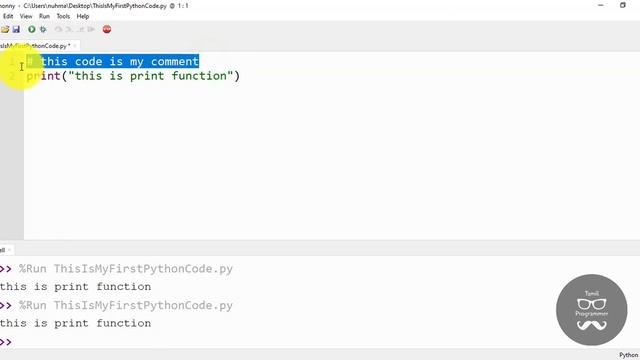Open the Help menu
Image resolution: width=640 pixels, height=360 pixels.
(82, 16)
